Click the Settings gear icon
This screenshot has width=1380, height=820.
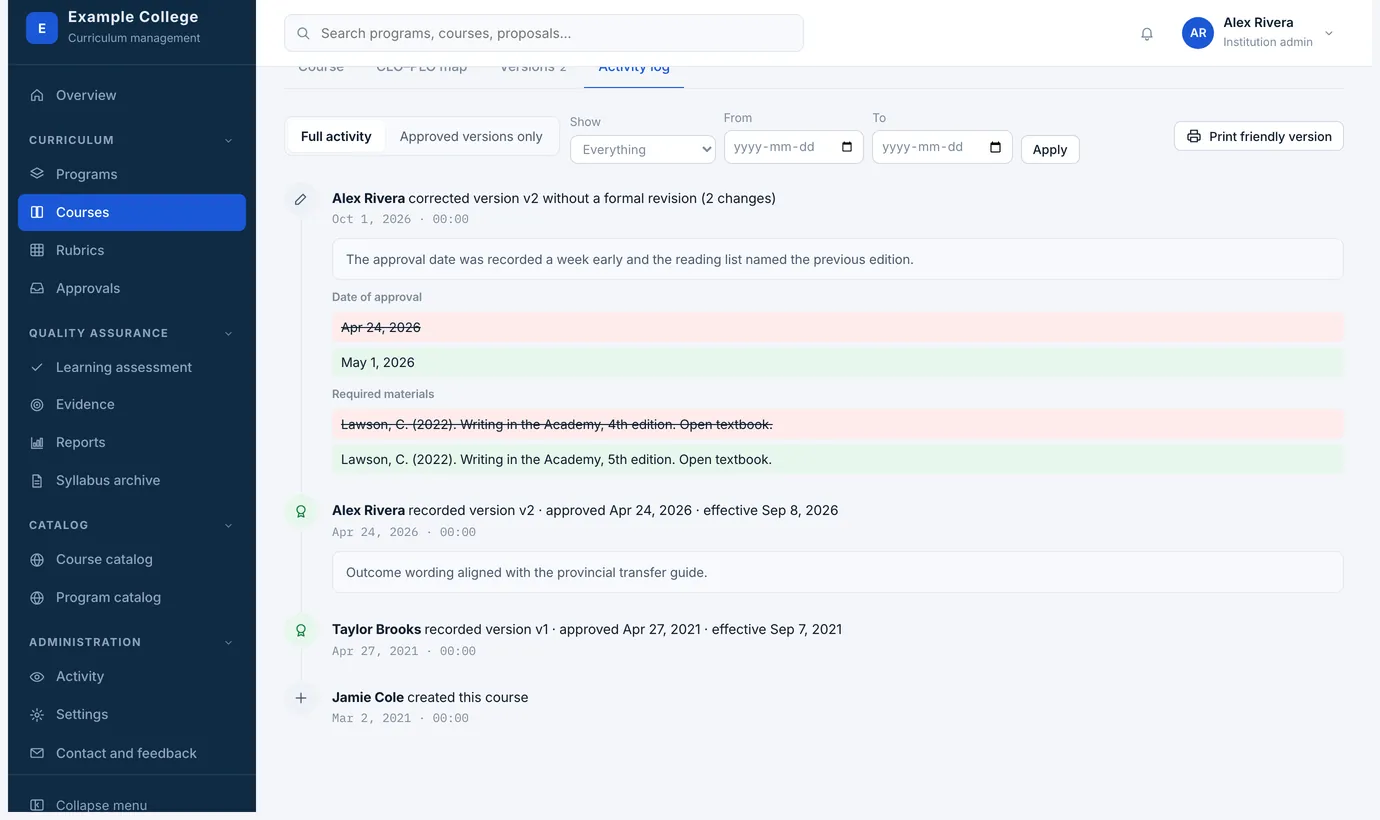(37, 715)
